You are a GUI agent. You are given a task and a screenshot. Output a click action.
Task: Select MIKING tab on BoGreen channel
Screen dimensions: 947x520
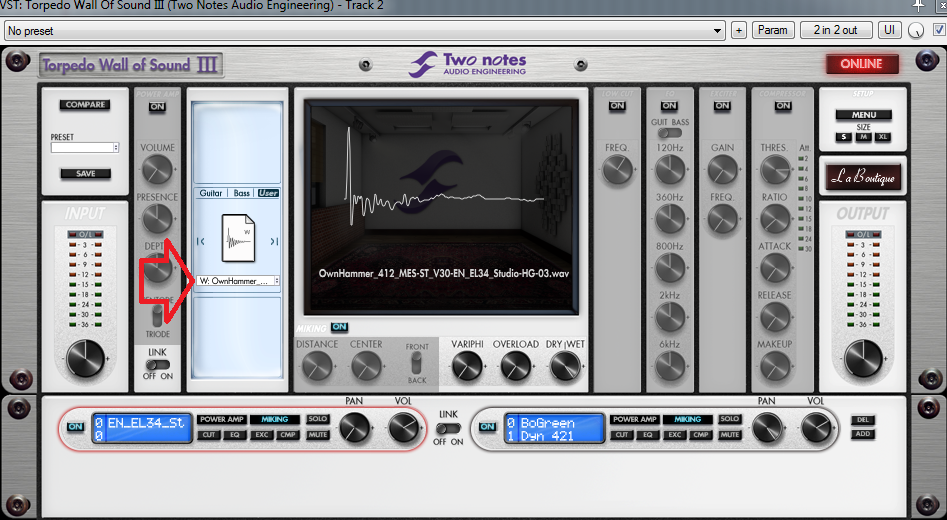(x=687, y=419)
